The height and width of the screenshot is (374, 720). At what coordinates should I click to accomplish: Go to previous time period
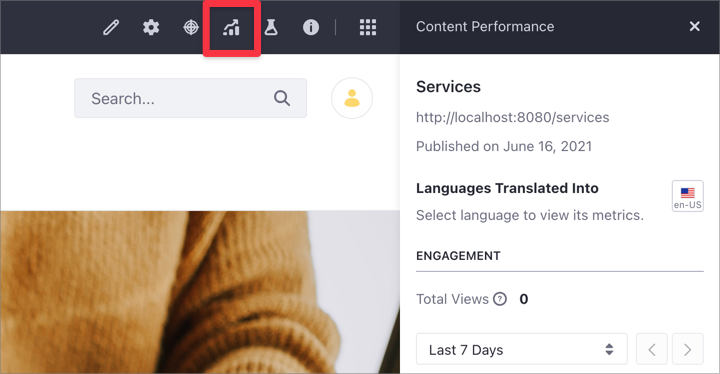[652, 349]
